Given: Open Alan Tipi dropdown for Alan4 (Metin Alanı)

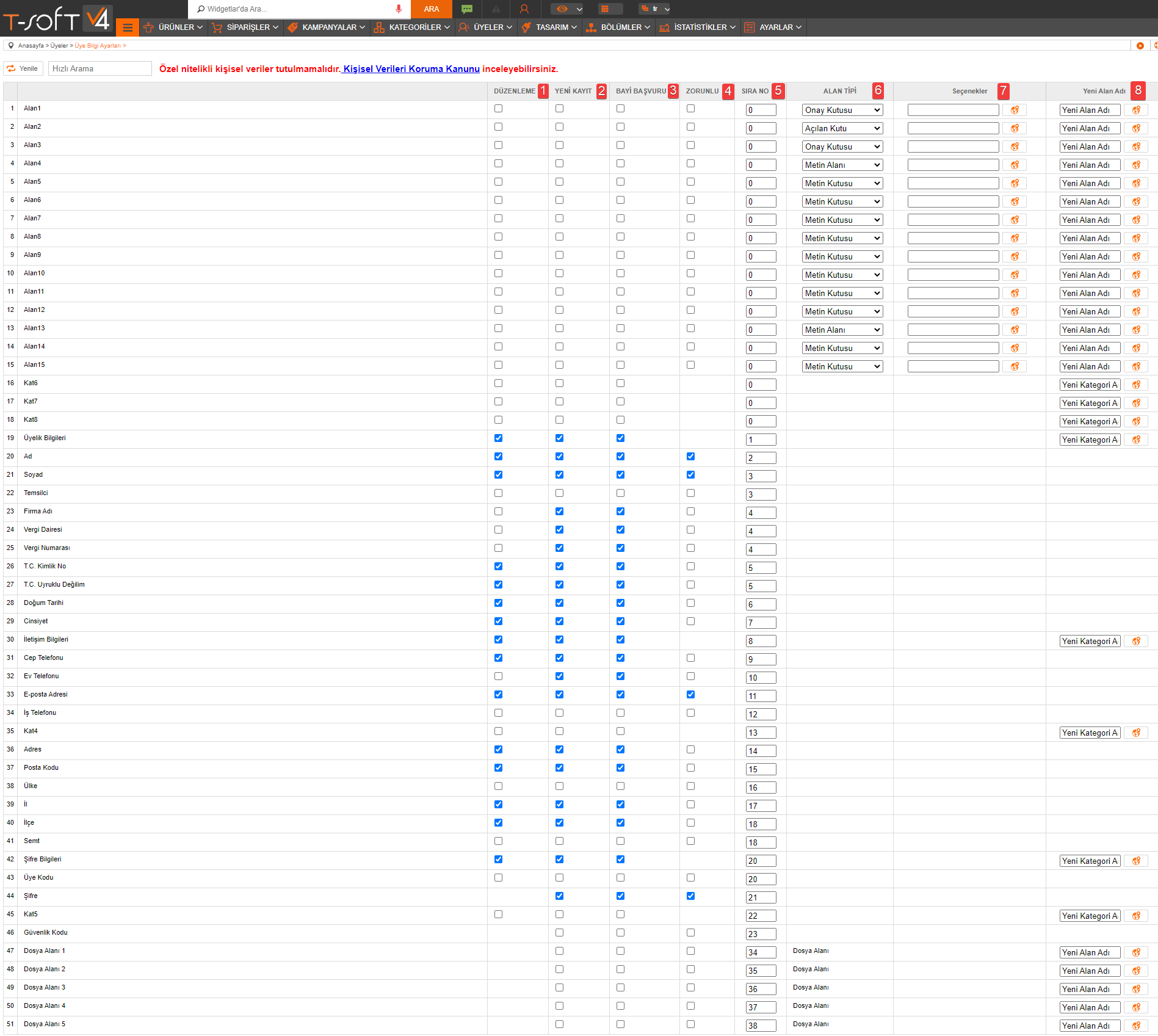Looking at the screenshot, I should 842,165.
